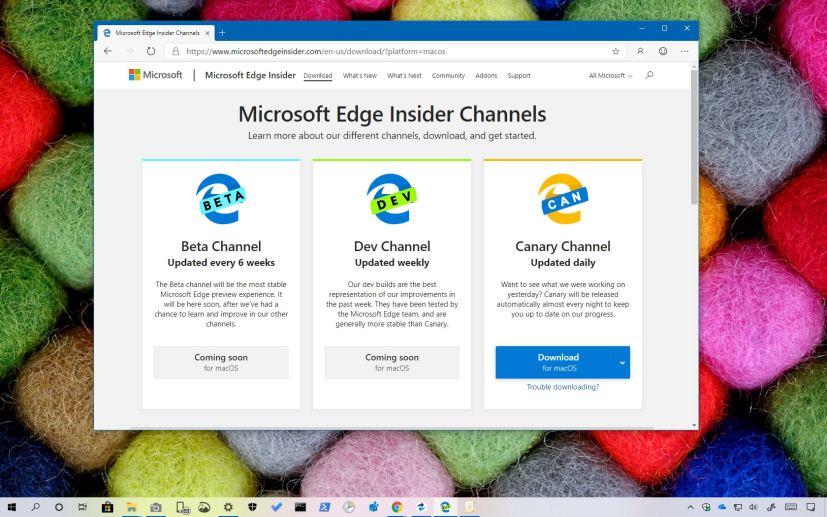
Task: Open the Windows Start menu
Action: (11, 508)
